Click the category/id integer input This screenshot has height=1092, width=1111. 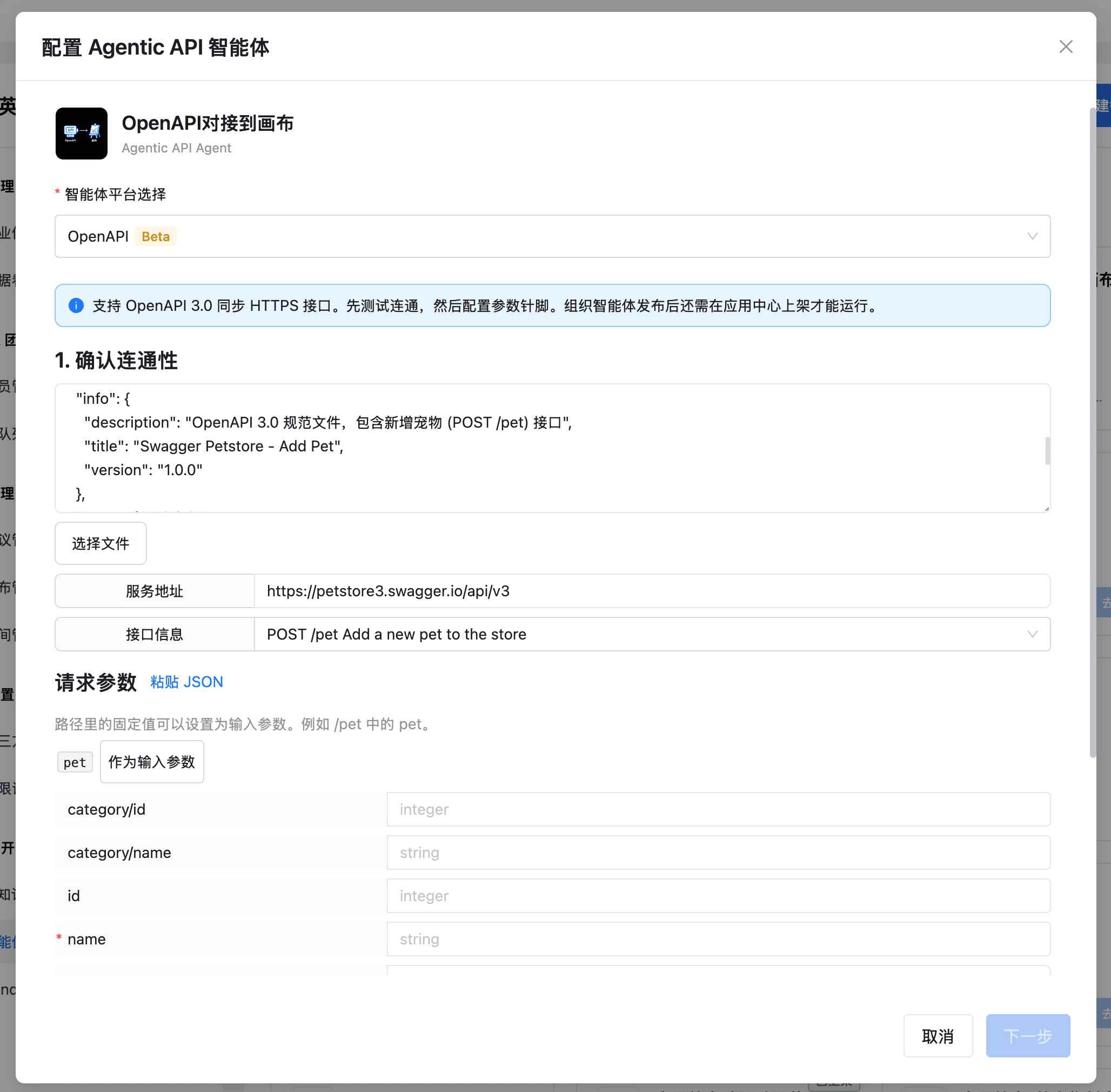pyautogui.click(x=719, y=809)
